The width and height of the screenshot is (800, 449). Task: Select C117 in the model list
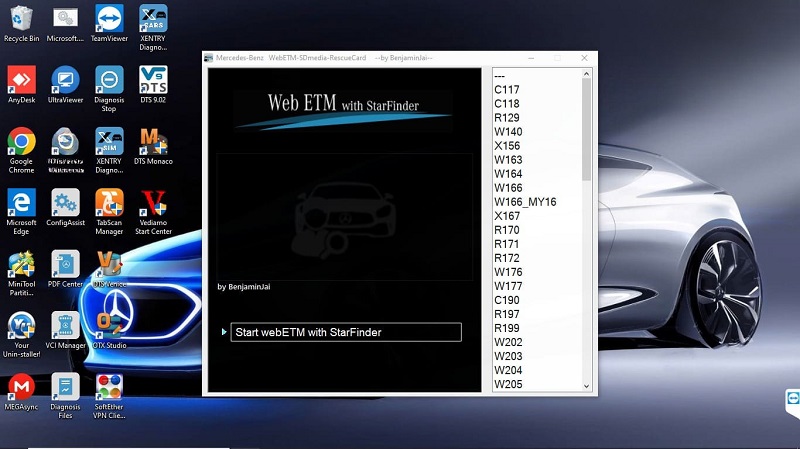507,90
